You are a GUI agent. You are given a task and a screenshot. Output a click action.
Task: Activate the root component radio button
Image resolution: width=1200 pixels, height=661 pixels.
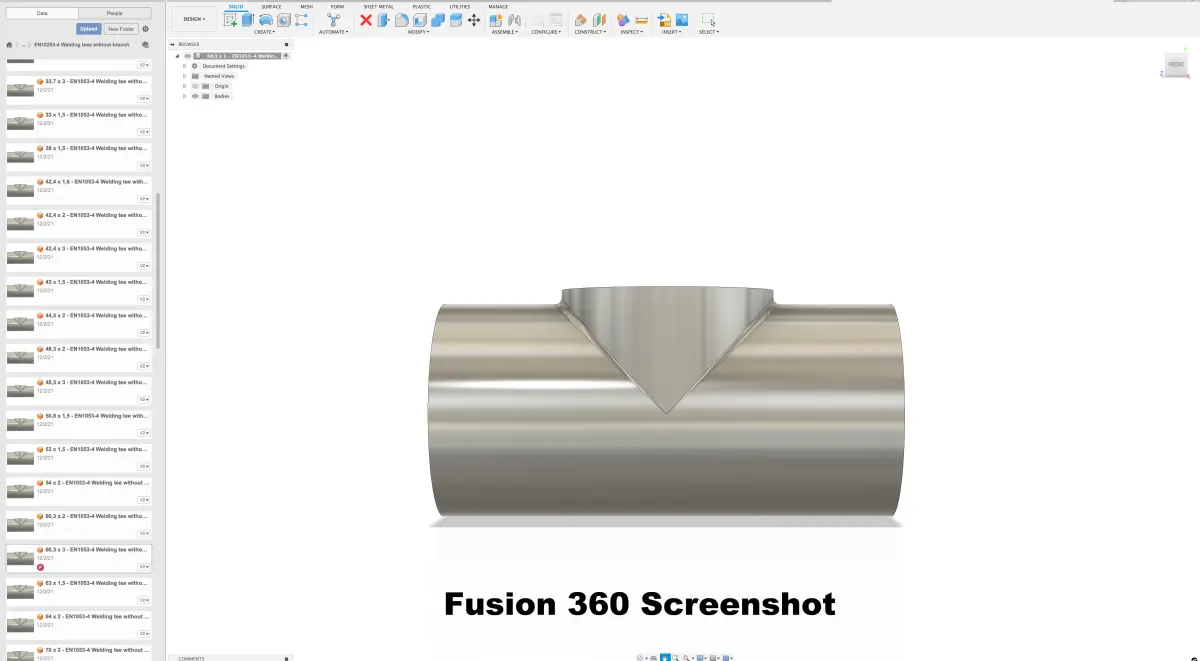tap(286, 56)
